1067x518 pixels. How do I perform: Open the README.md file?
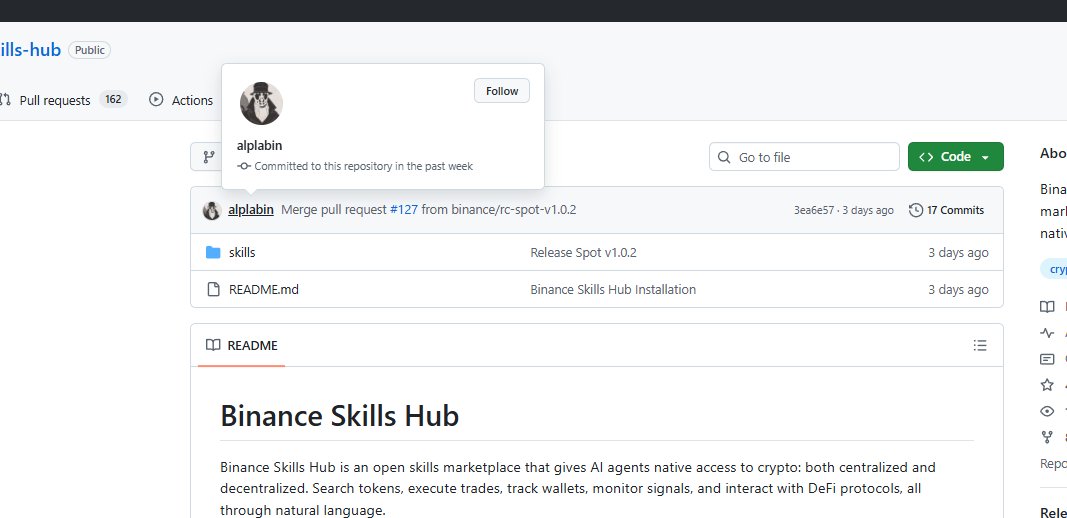pos(263,289)
